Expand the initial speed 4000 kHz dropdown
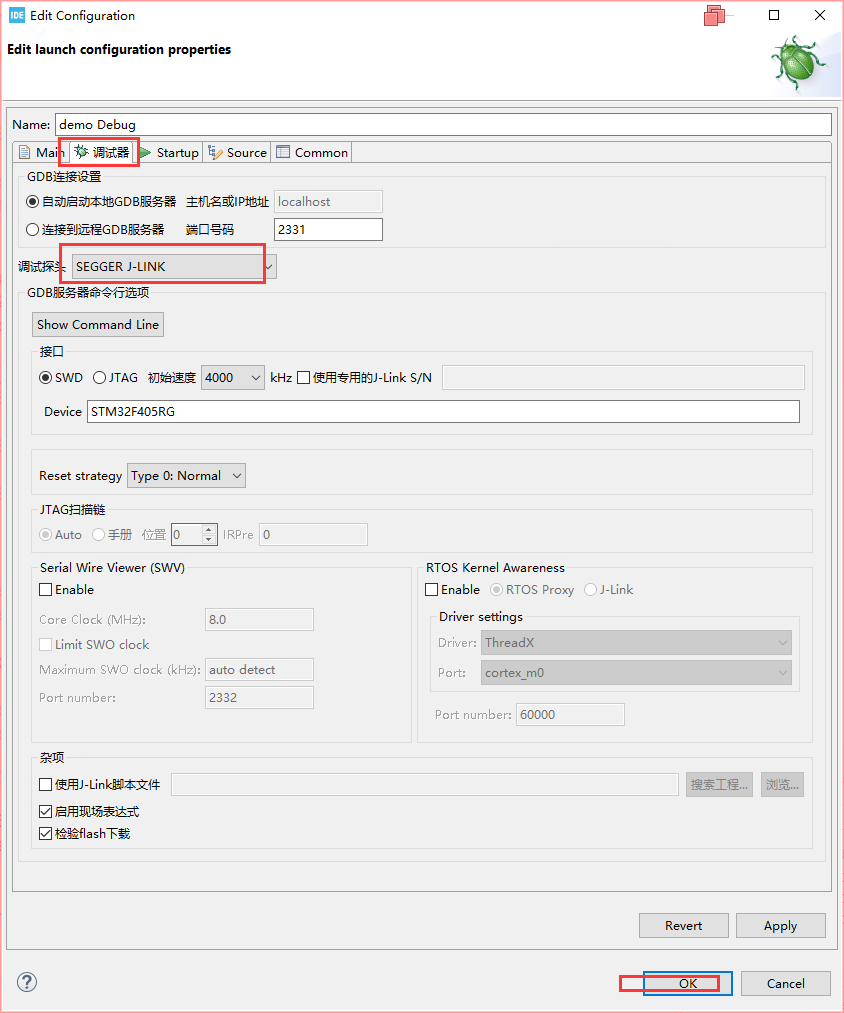 point(233,377)
